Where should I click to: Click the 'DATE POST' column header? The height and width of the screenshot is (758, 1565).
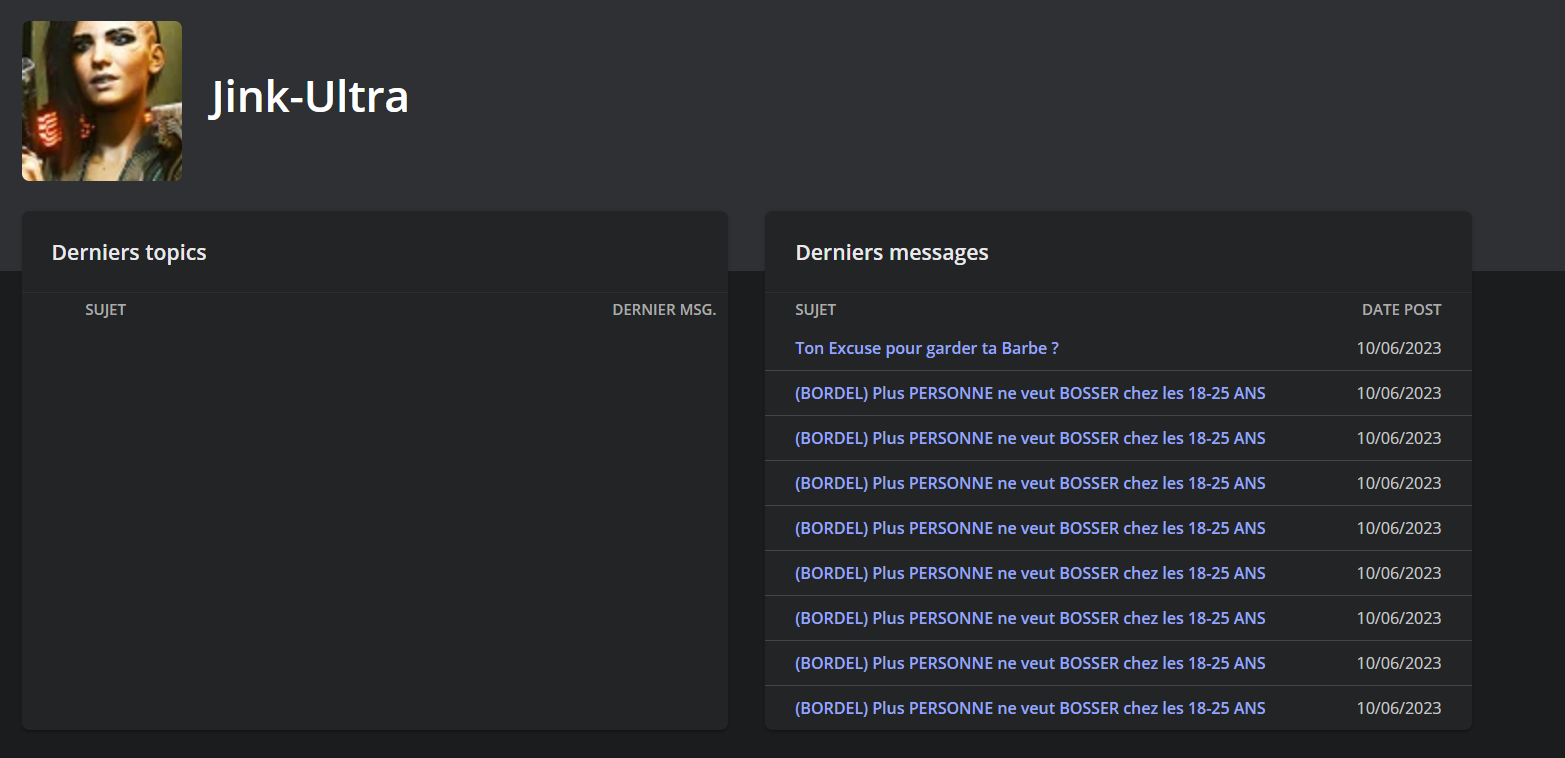click(x=1401, y=310)
